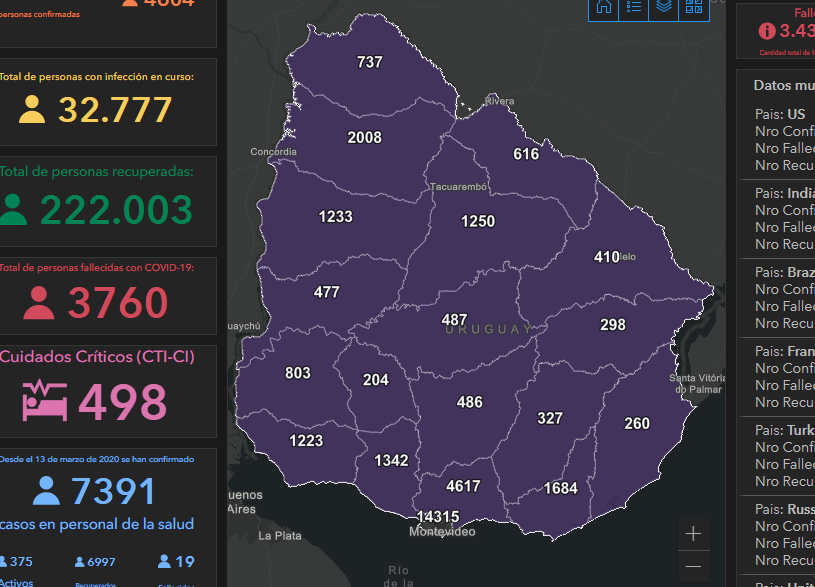Screen dimensions: 815x587
Task: Click the person icon beside 375 Activos
Action: pos(3,562)
